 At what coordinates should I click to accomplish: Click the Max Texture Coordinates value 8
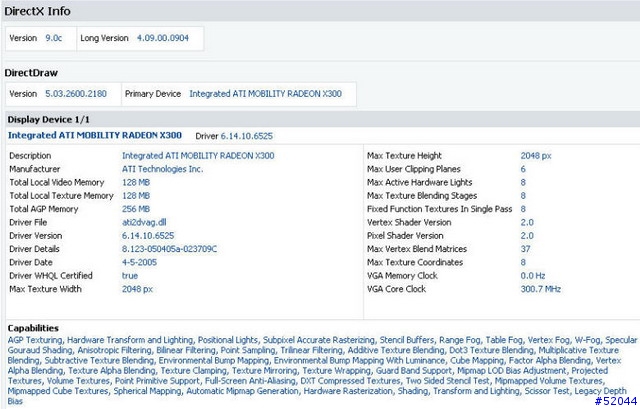tap(523, 262)
